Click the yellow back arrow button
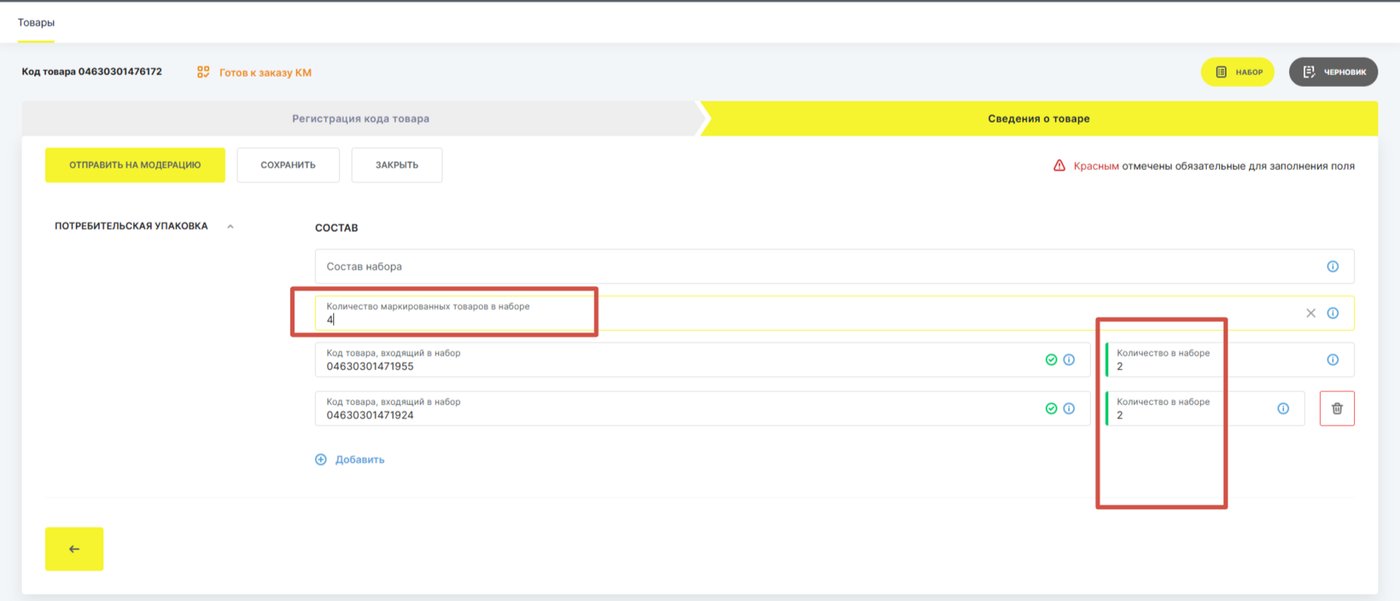This screenshot has width=1400, height=601. point(74,549)
